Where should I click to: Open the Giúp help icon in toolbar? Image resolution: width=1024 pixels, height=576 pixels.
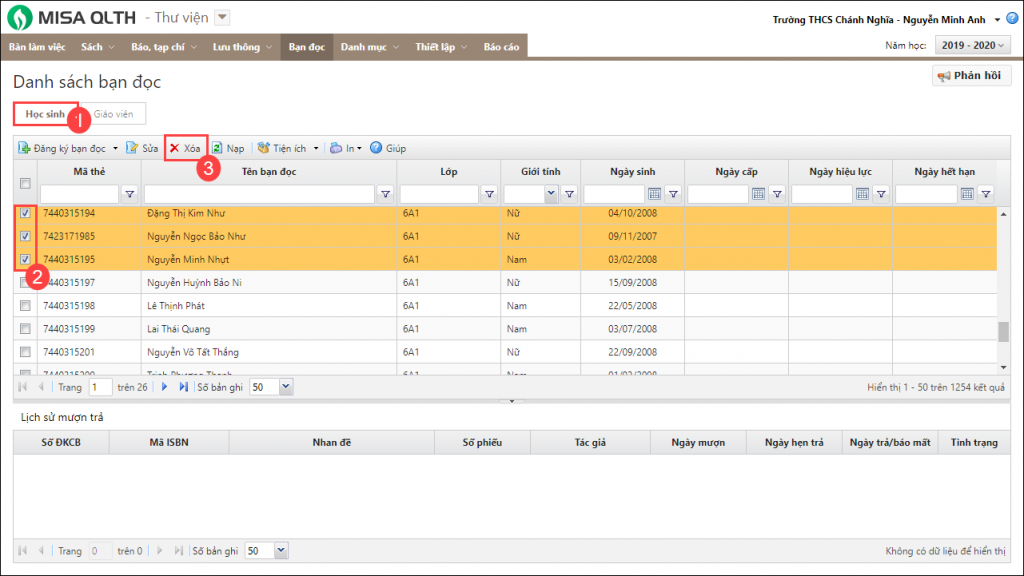(x=376, y=148)
